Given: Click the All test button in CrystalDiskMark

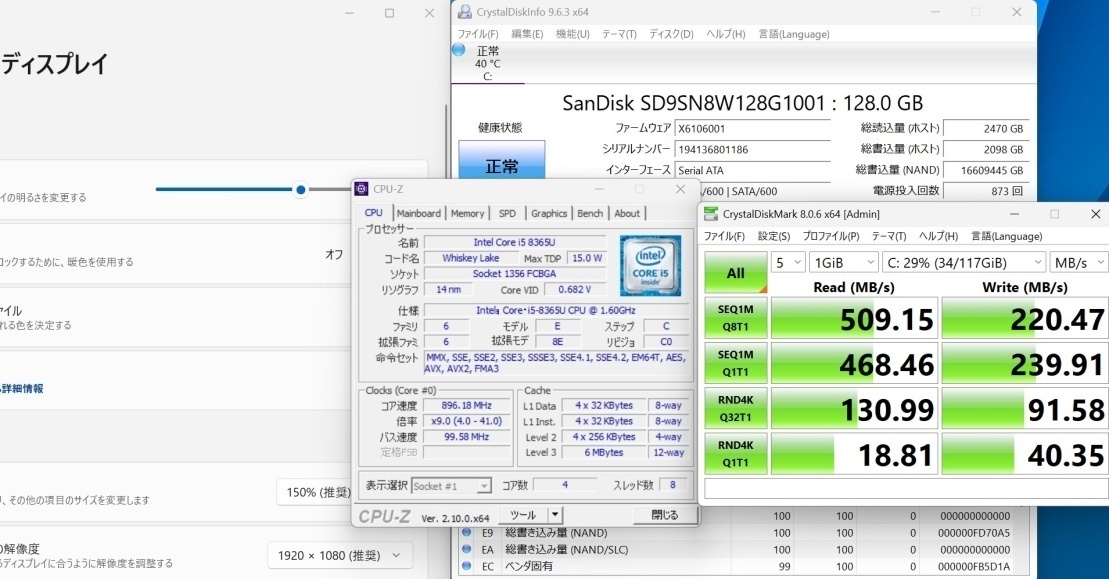Looking at the screenshot, I should (735, 271).
